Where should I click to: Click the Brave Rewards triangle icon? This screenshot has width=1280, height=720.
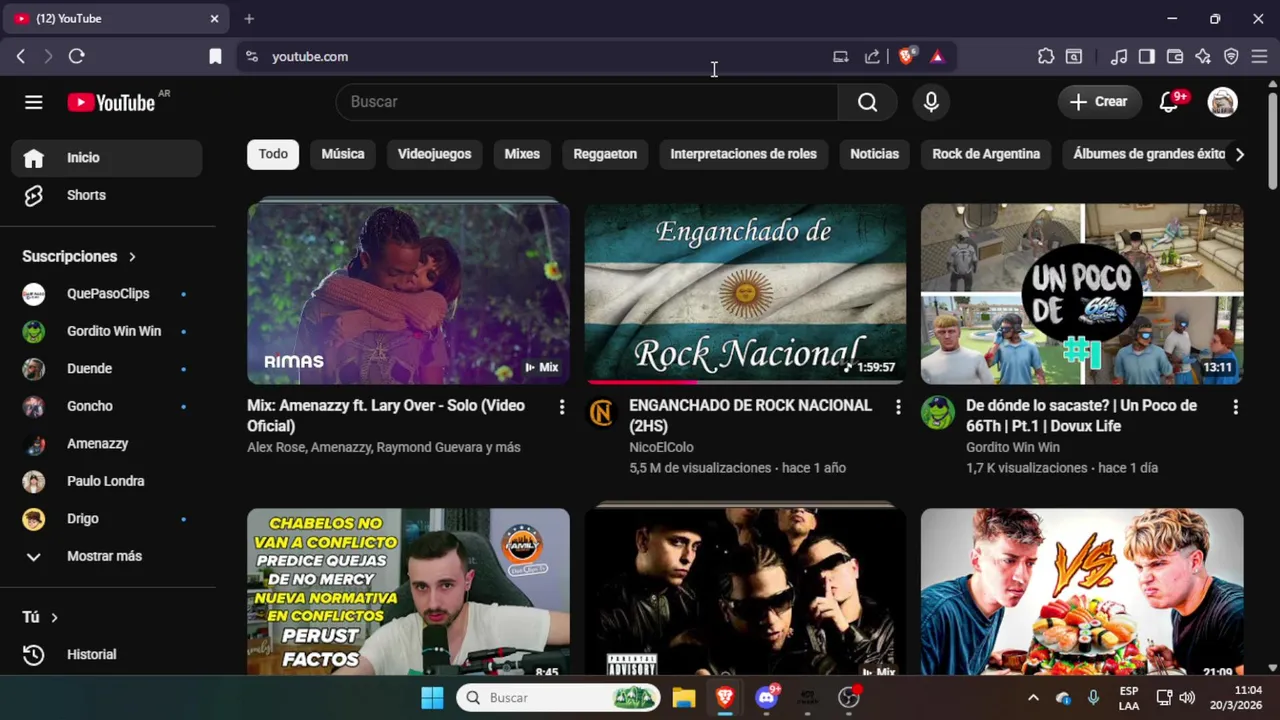(x=937, y=57)
